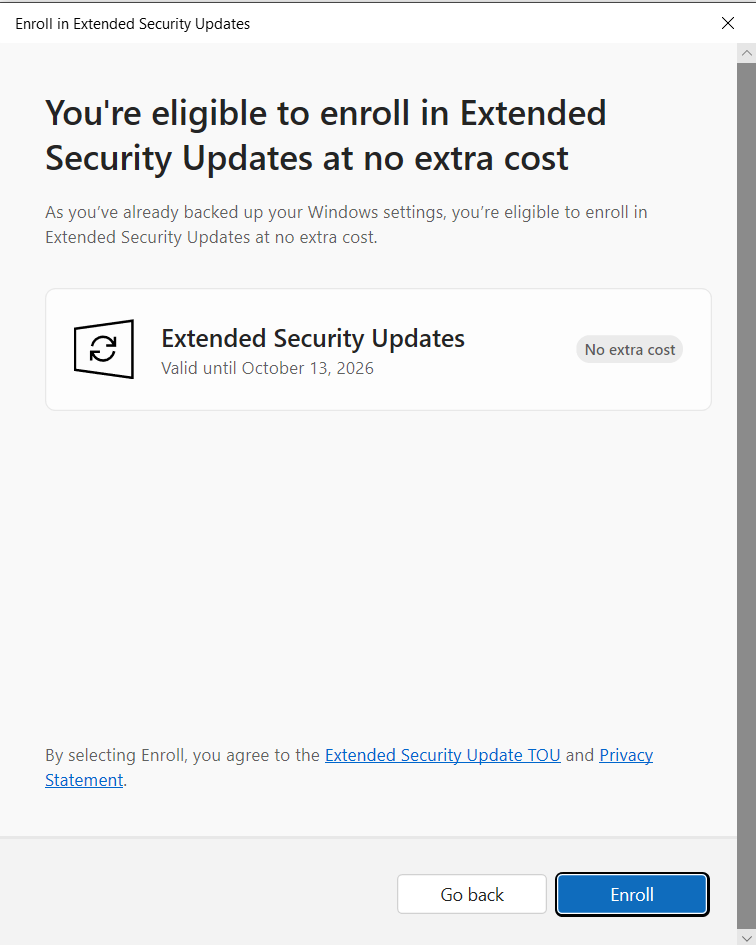
Task: Click the word Statement in the privacy link
Action: coord(84,780)
